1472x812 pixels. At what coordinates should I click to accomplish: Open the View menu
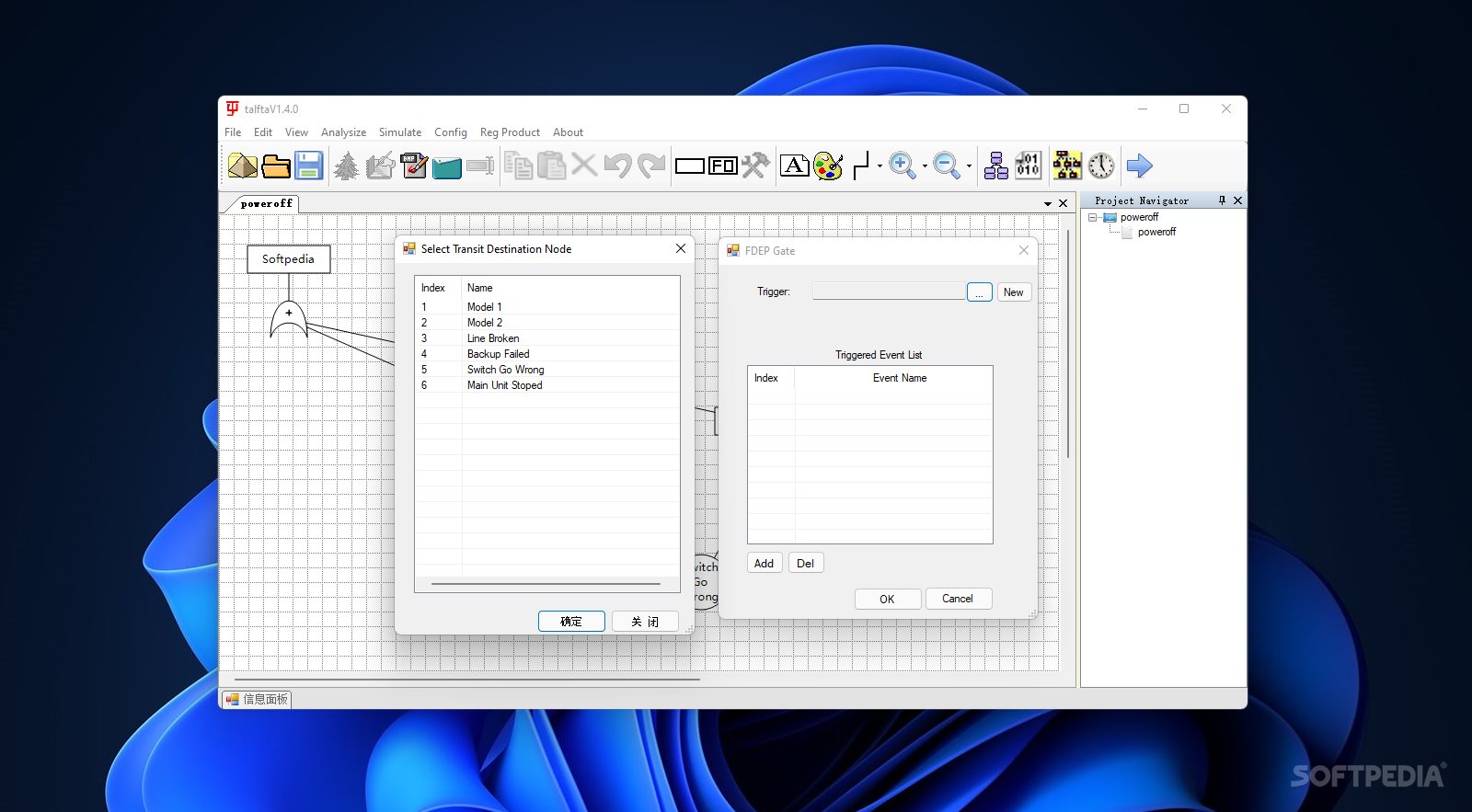tap(296, 132)
